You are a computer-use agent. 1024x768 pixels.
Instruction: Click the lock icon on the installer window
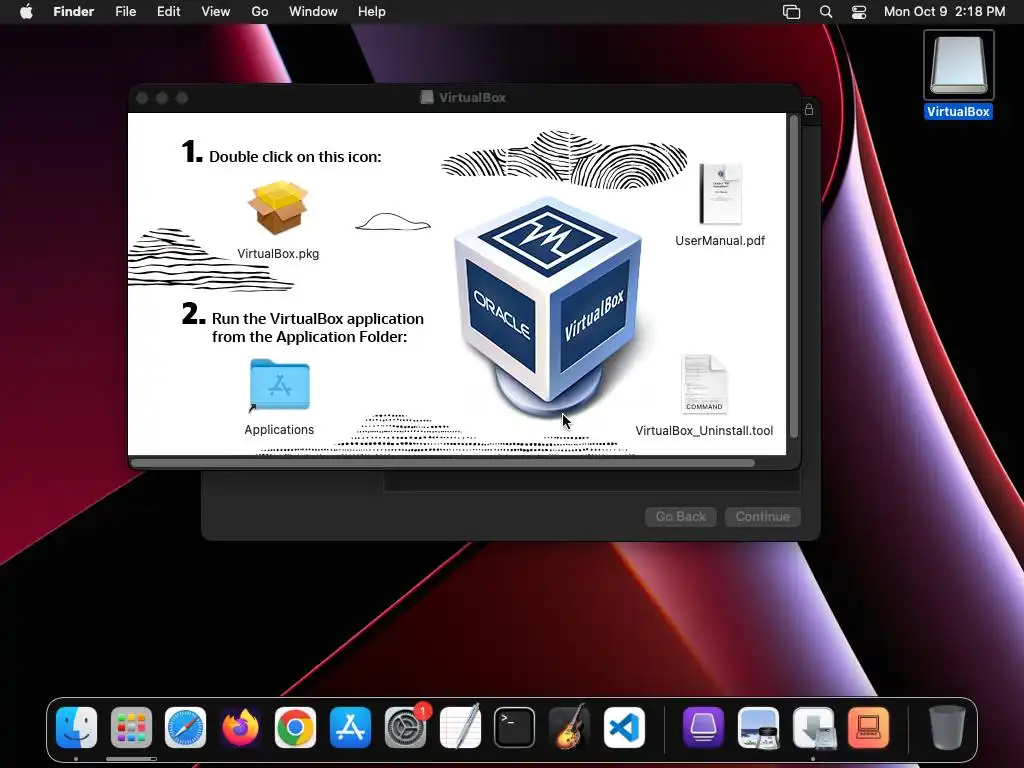point(809,110)
